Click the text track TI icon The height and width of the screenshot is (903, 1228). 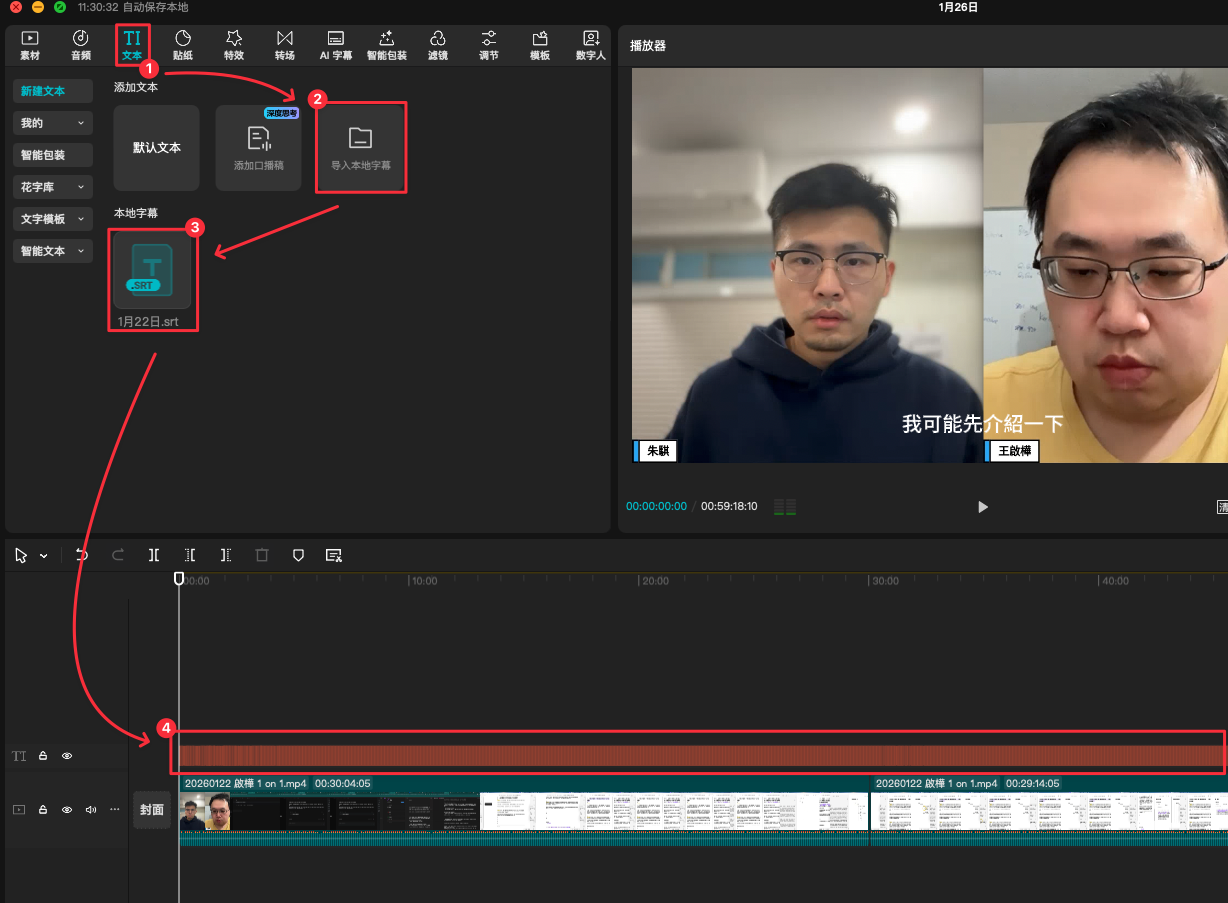point(19,757)
